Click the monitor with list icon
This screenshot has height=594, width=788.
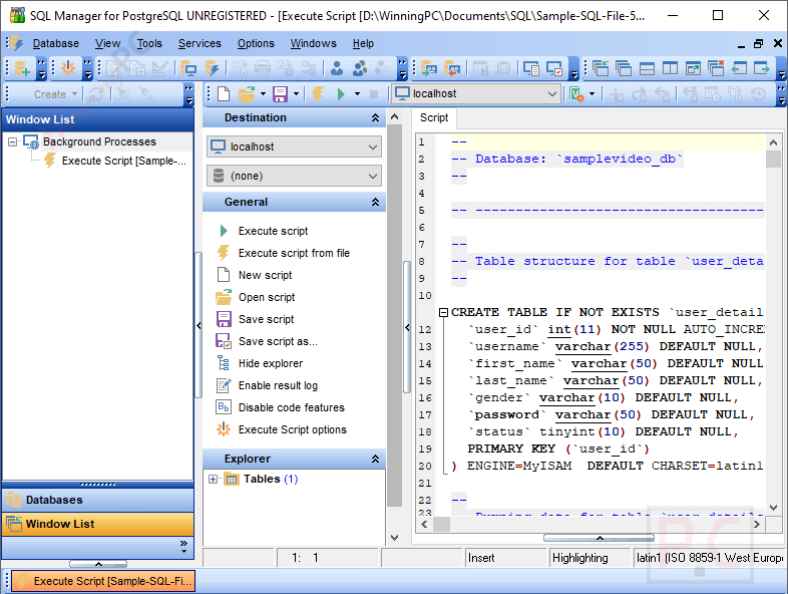[531, 68]
